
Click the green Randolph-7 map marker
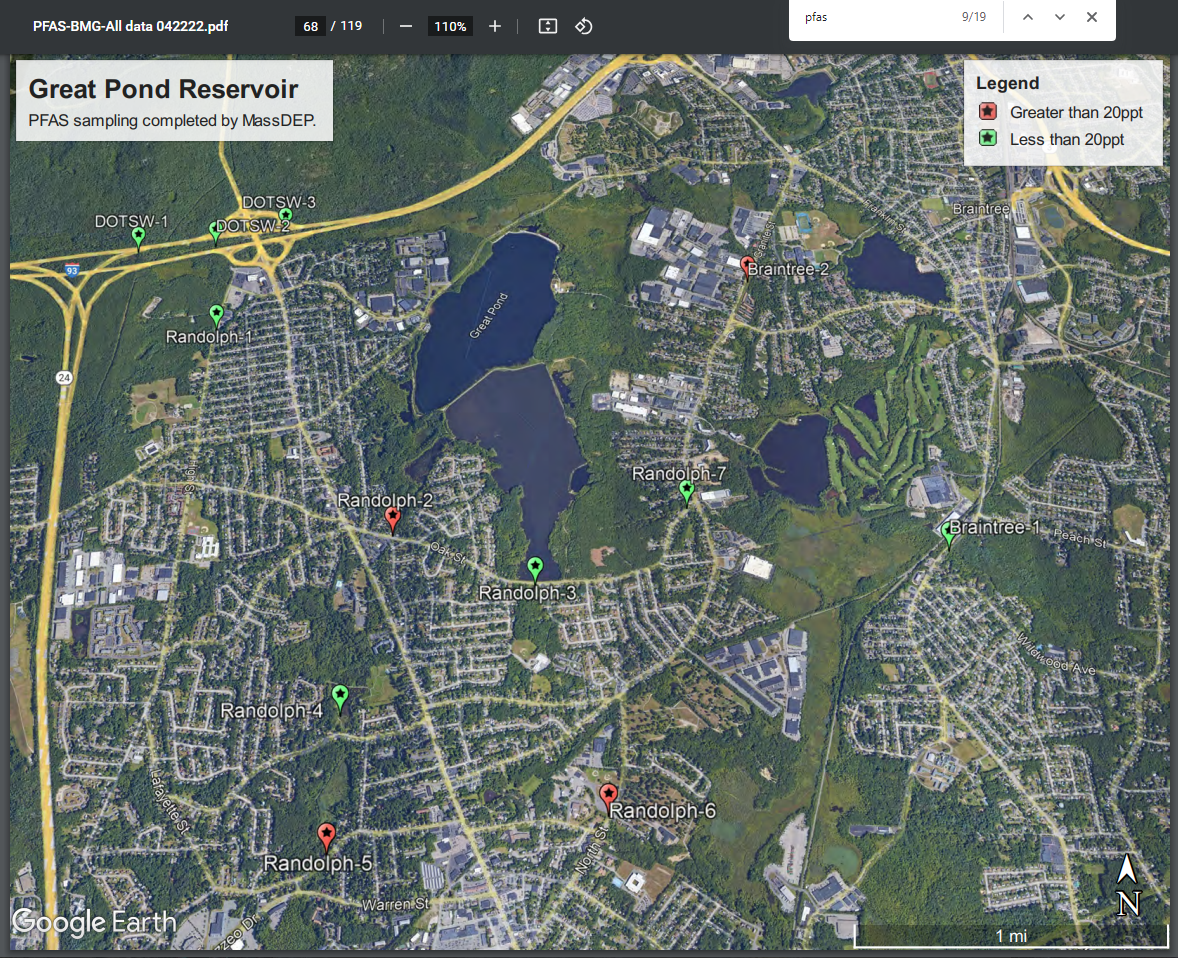click(686, 490)
